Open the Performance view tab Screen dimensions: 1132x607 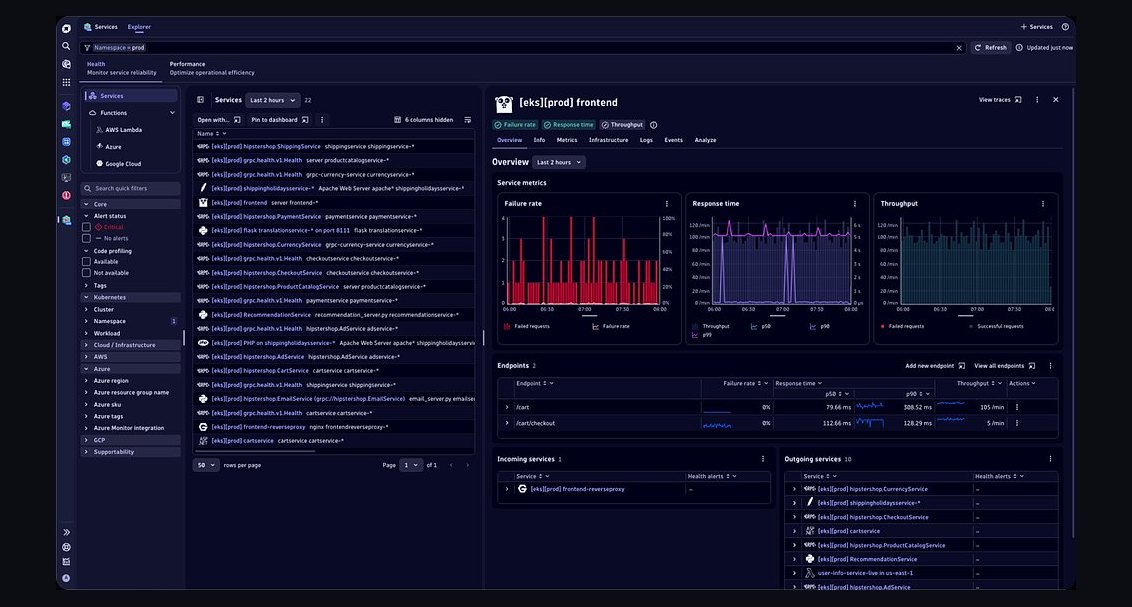tap(212, 68)
